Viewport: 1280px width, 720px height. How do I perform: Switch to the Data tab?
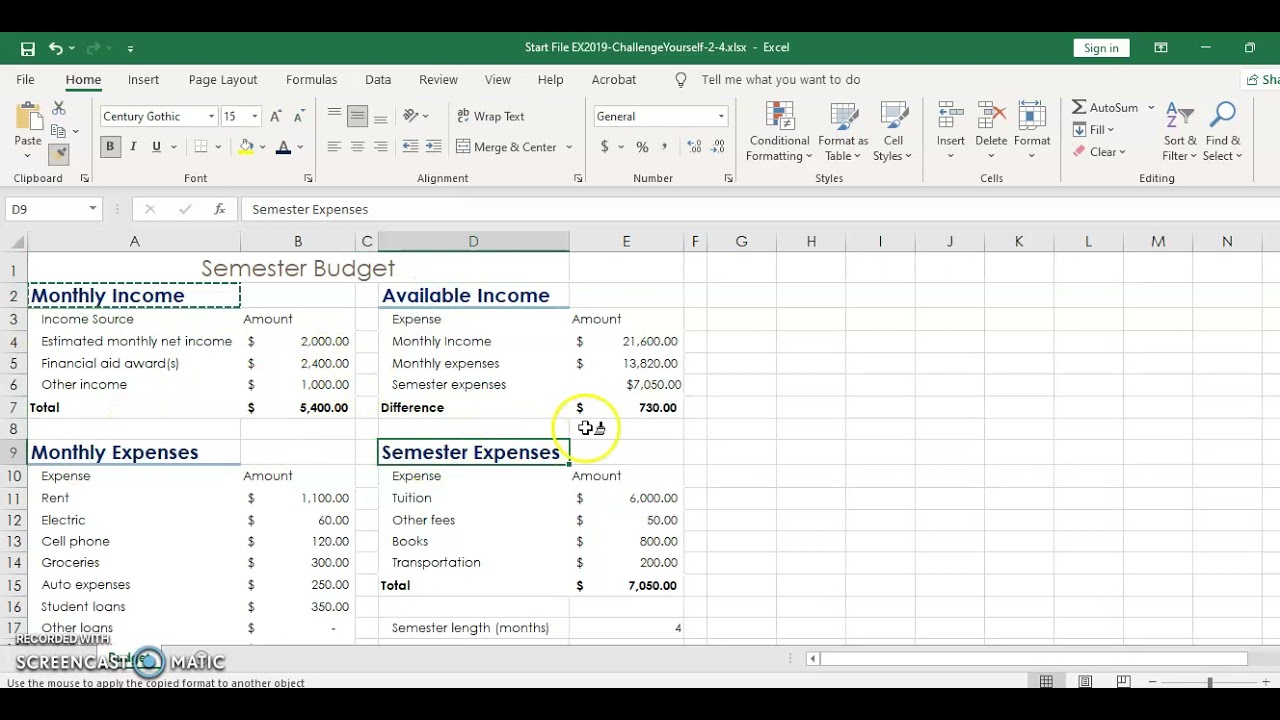pyautogui.click(x=378, y=79)
